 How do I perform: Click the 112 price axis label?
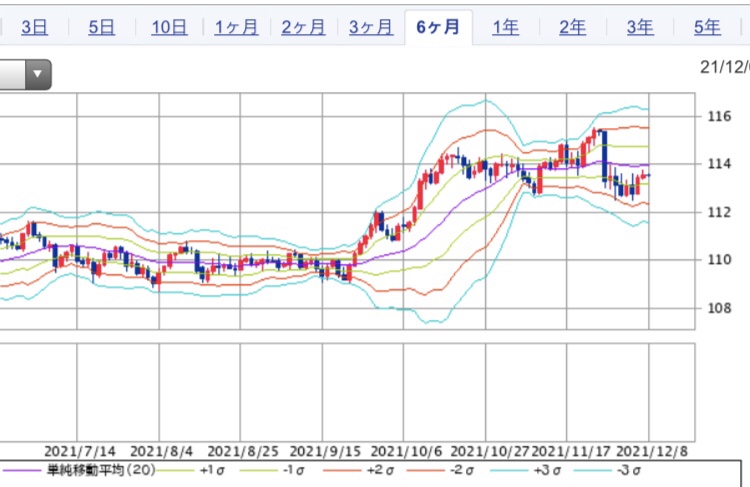pos(719,212)
